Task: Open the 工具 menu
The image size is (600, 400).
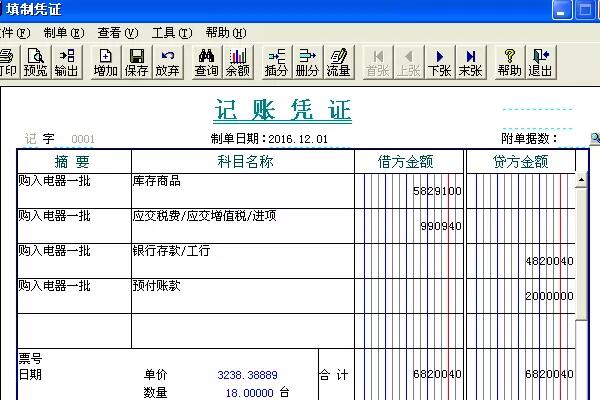Action: click(171, 33)
